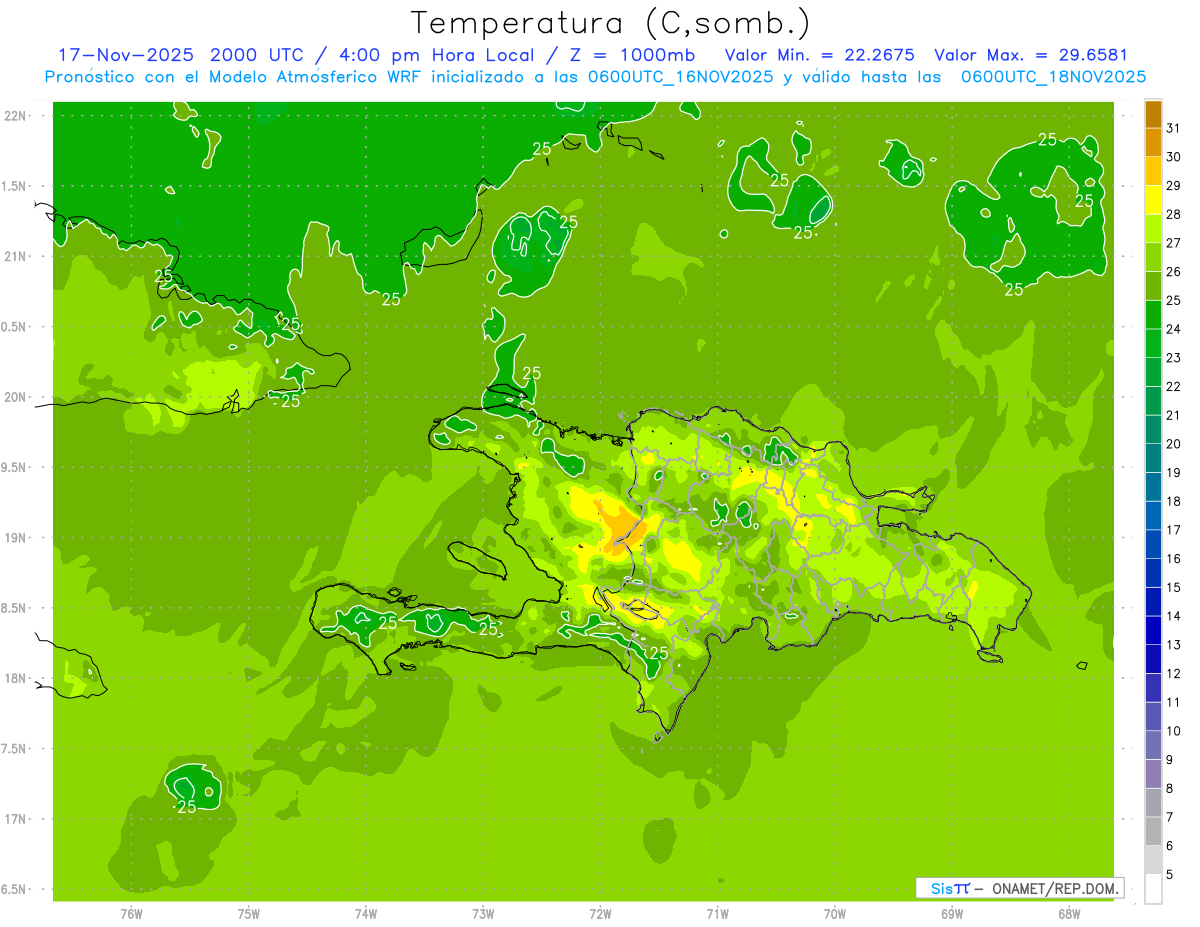Click the '22N' latitude axis label
Image resolution: width=1200 pixels, height=927 pixels.
[x=16, y=115]
